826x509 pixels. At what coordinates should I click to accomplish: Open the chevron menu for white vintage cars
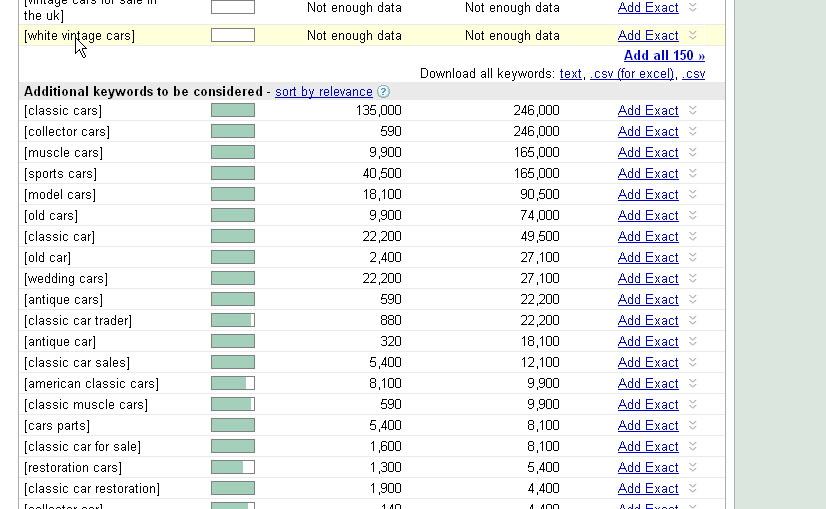(x=692, y=35)
